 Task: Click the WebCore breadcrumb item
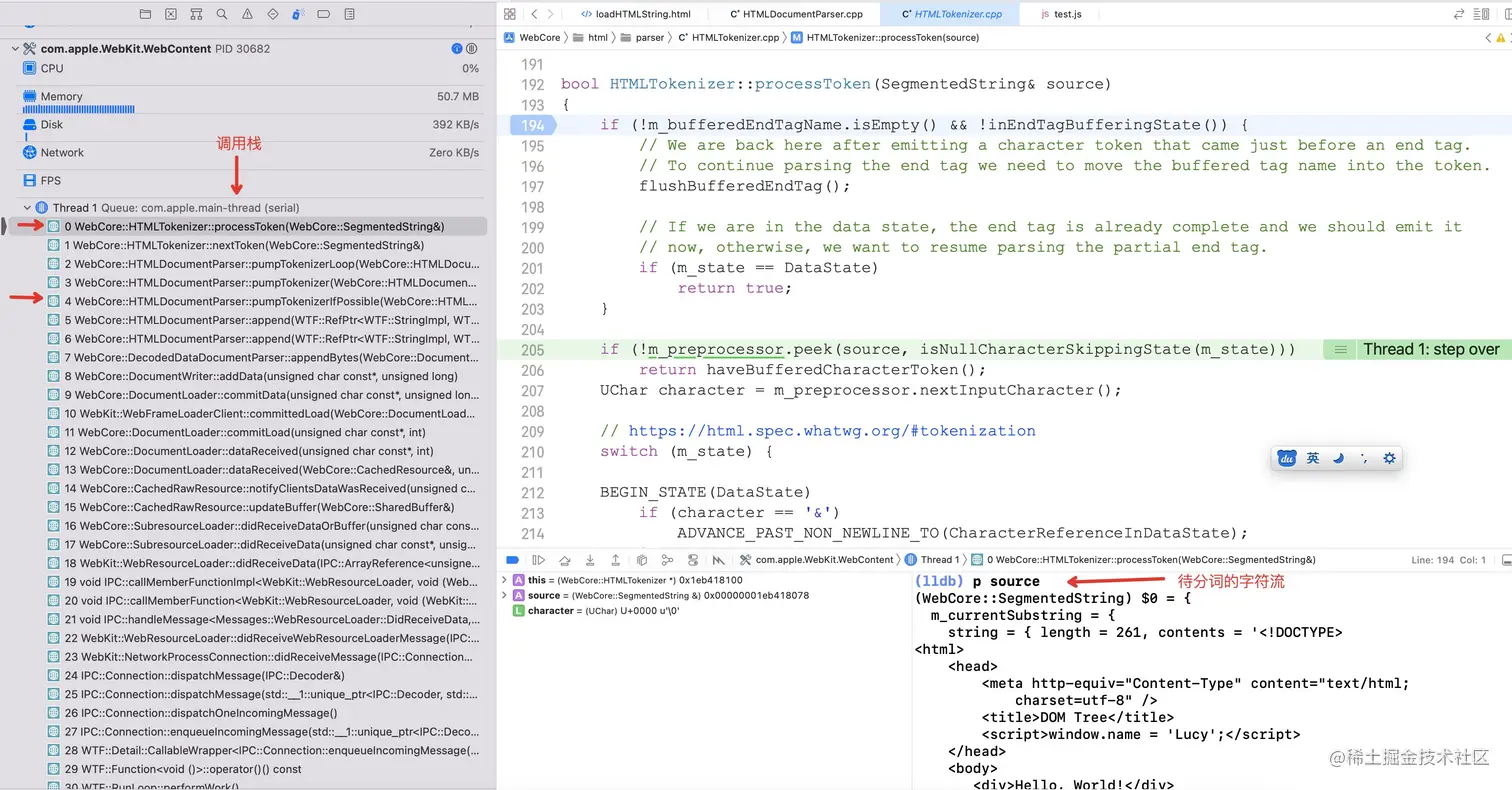[x=531, y=38]
